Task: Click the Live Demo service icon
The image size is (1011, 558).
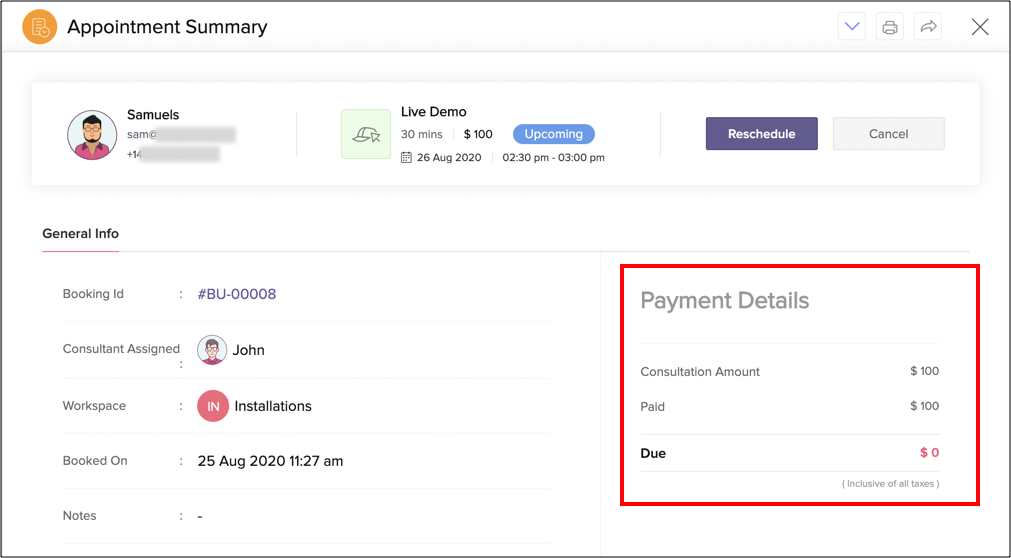Action: click(366, 134)
